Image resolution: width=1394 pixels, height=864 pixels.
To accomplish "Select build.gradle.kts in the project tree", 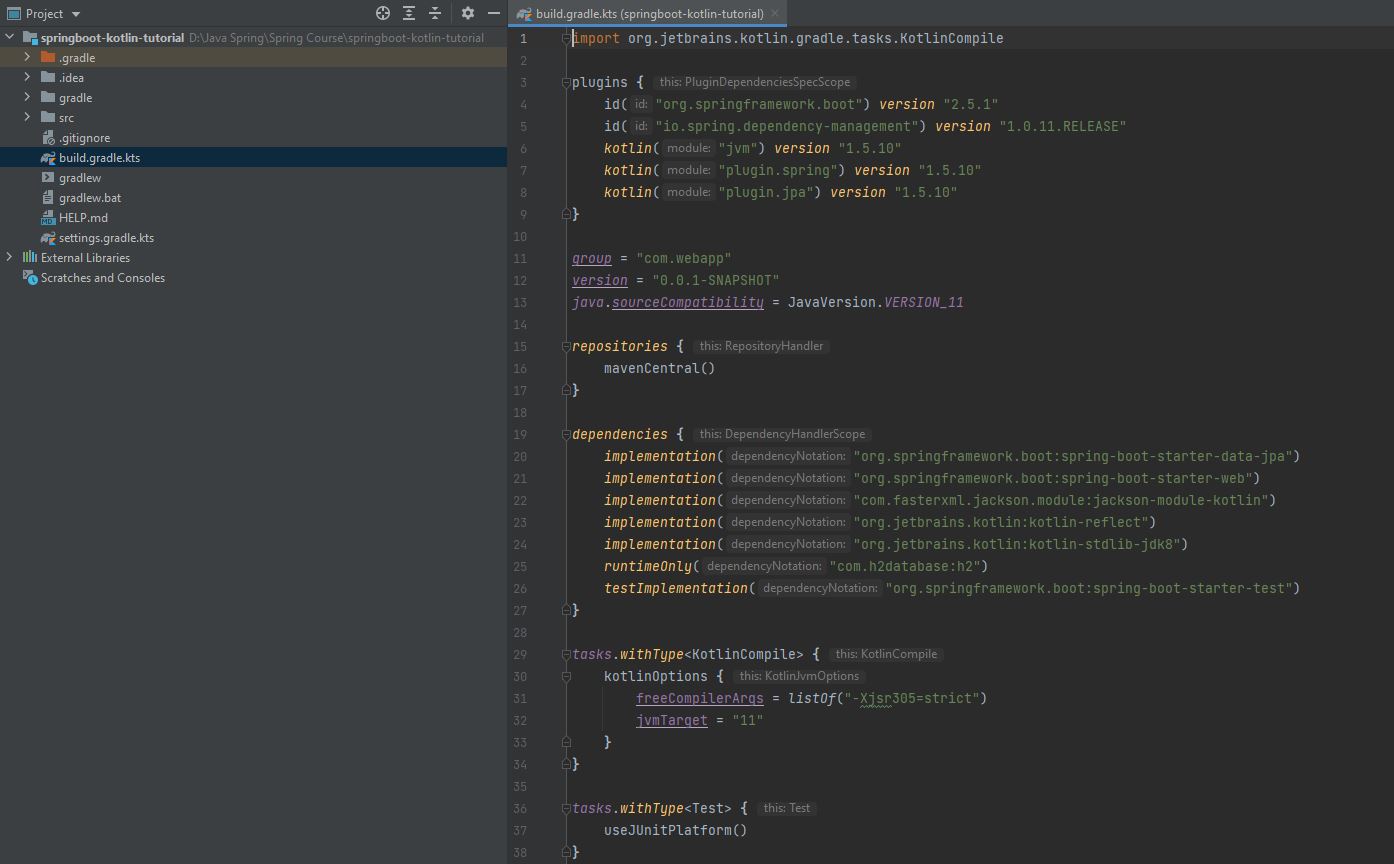I will (x=99, y=158).
